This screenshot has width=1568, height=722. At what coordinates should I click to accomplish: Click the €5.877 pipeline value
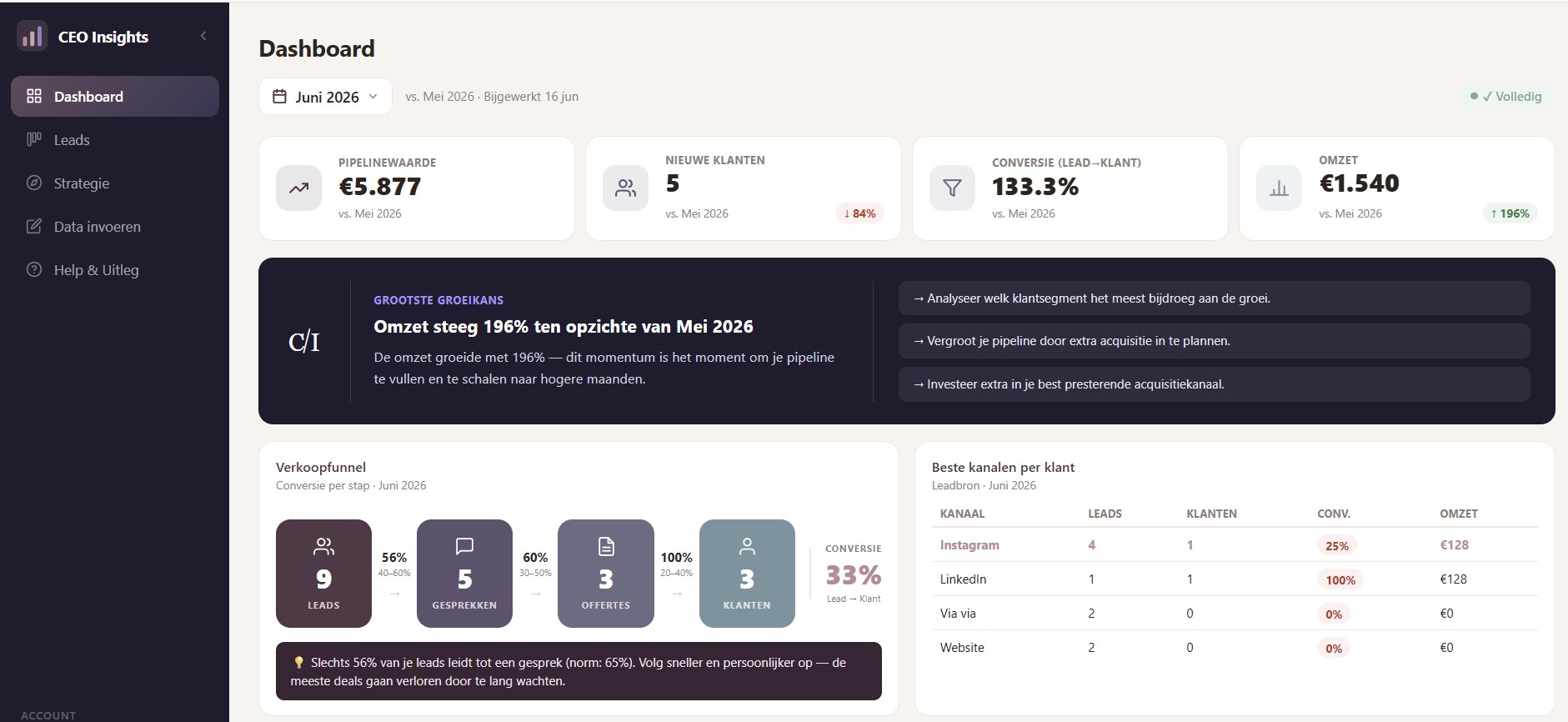[x=379, y=187]
